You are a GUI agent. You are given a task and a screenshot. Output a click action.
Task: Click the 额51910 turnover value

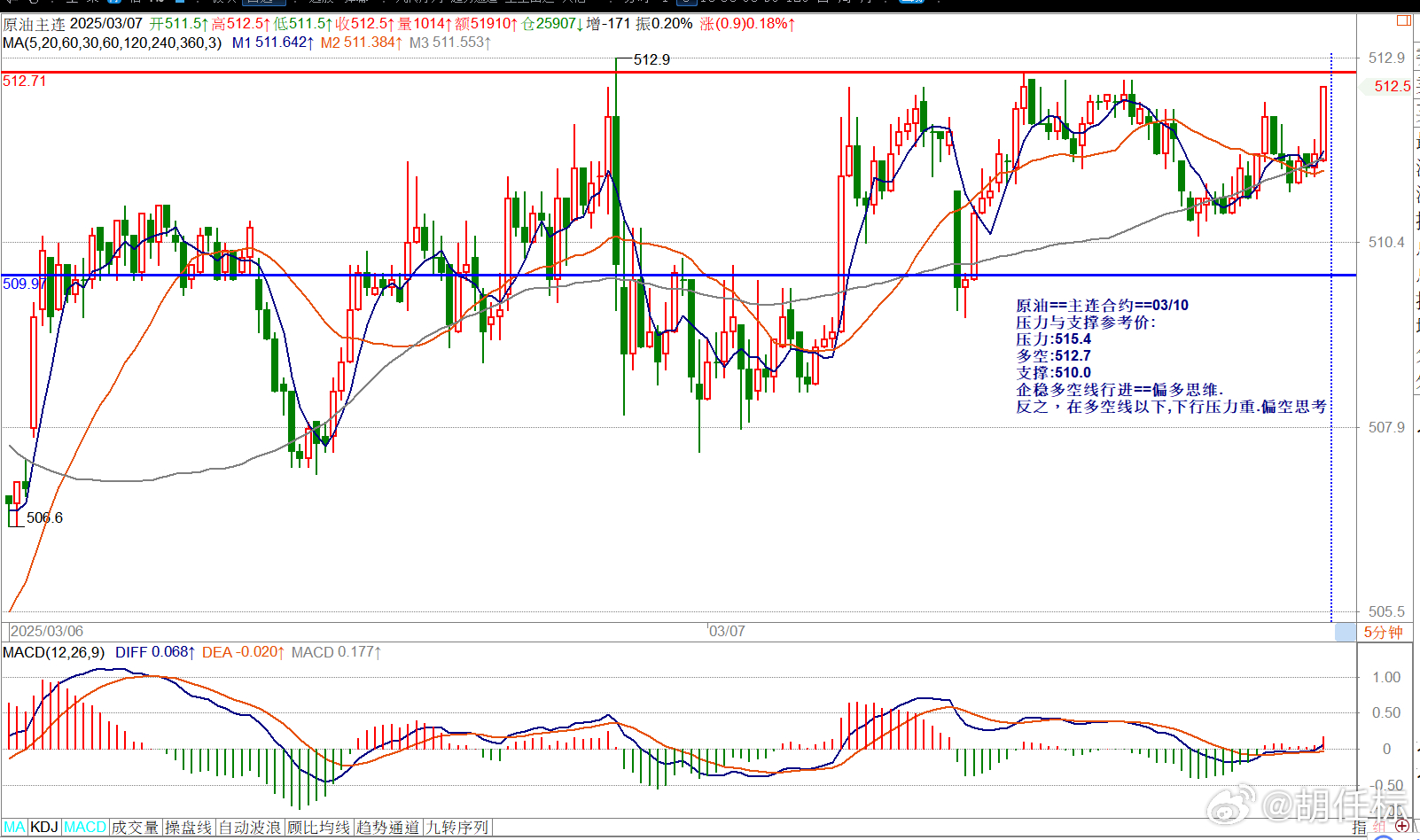(x=487, y=24)
